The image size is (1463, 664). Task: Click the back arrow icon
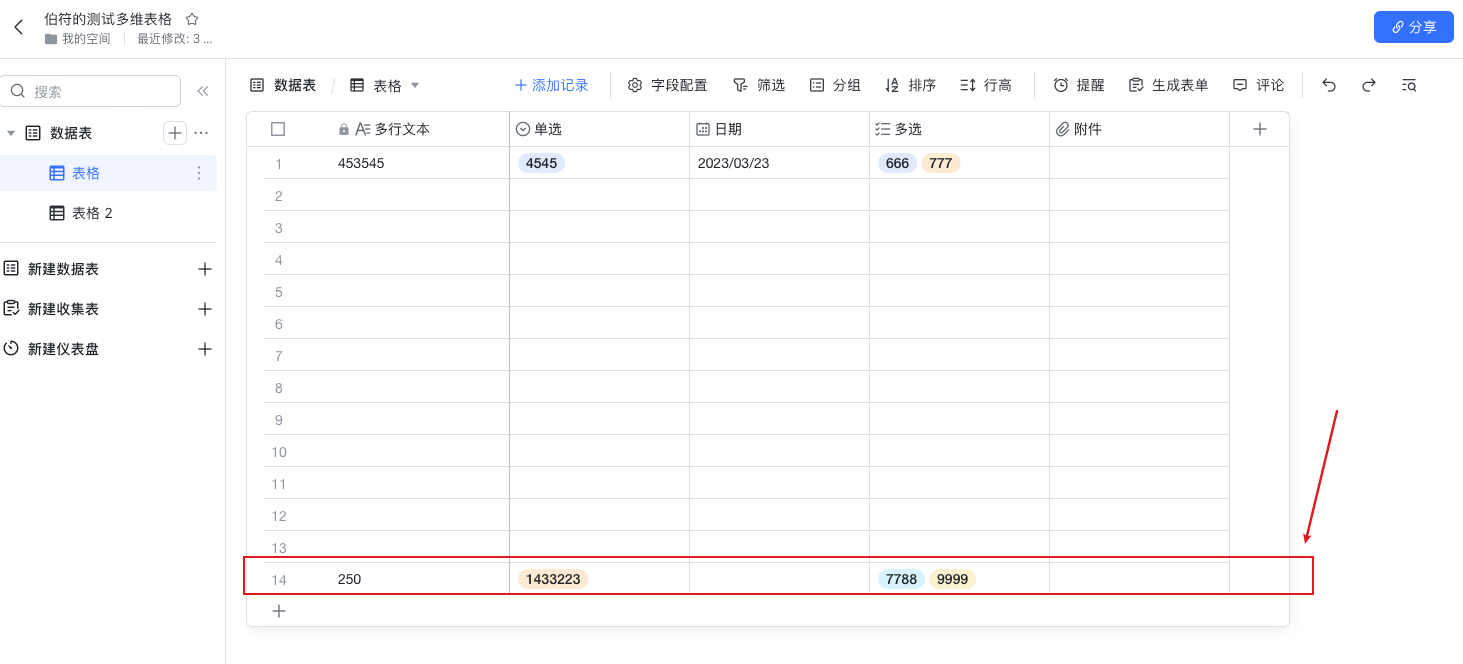click(18, 27)
